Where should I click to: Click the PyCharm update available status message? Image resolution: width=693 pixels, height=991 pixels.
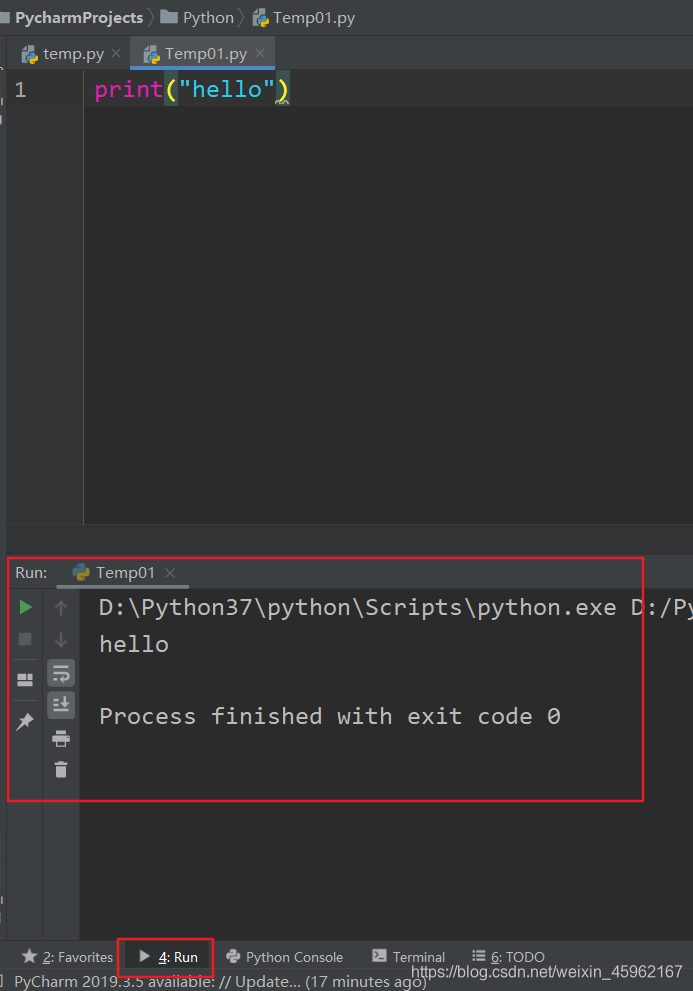220,982
